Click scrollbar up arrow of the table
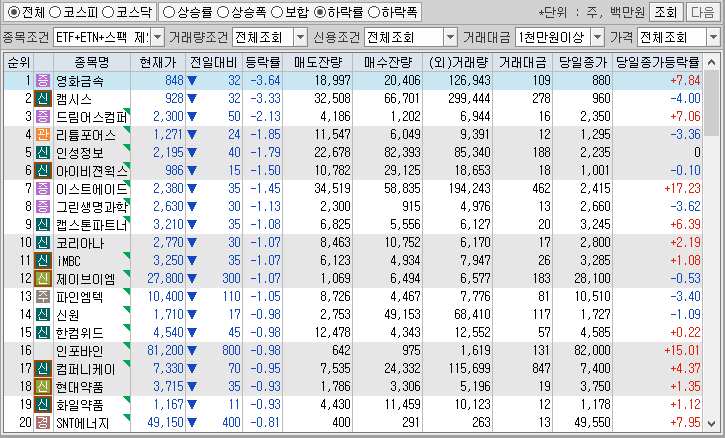The width and height of the screenshot is (725, 438). (x=712, y=62)
